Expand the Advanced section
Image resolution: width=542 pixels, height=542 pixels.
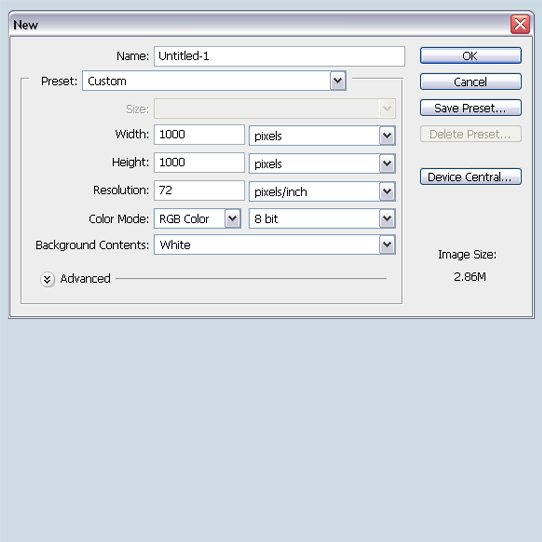click(47, 279)
